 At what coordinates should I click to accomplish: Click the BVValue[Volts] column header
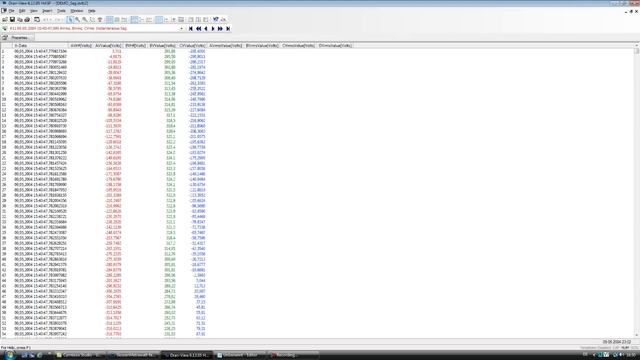coord(162,46)
